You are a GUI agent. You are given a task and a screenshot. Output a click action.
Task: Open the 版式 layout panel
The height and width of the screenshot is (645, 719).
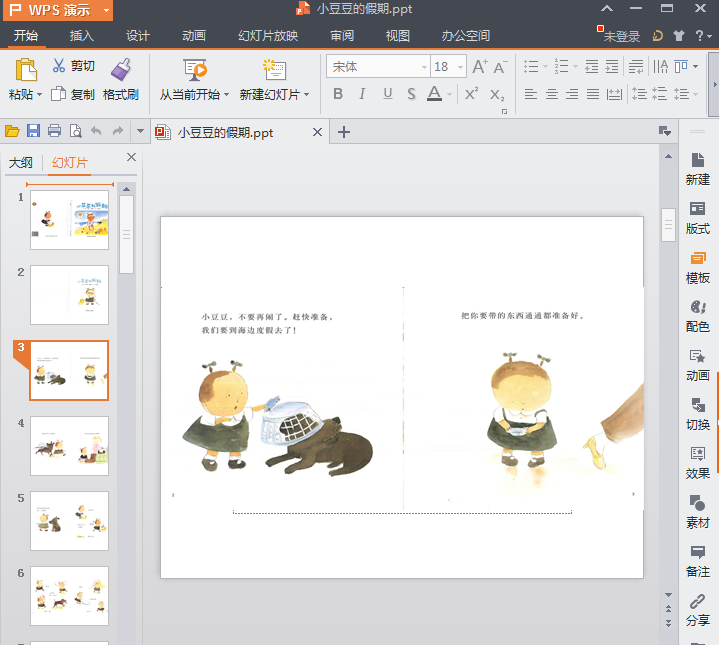[x=697, y=209]
